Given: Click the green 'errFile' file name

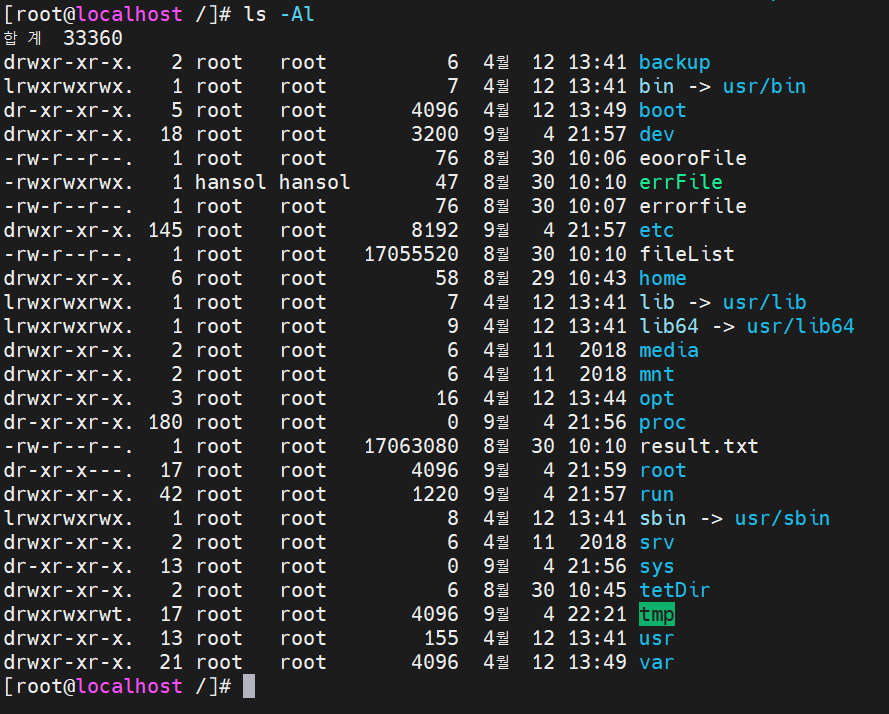Looking at the screenshot, I should (x=680, y=182).
